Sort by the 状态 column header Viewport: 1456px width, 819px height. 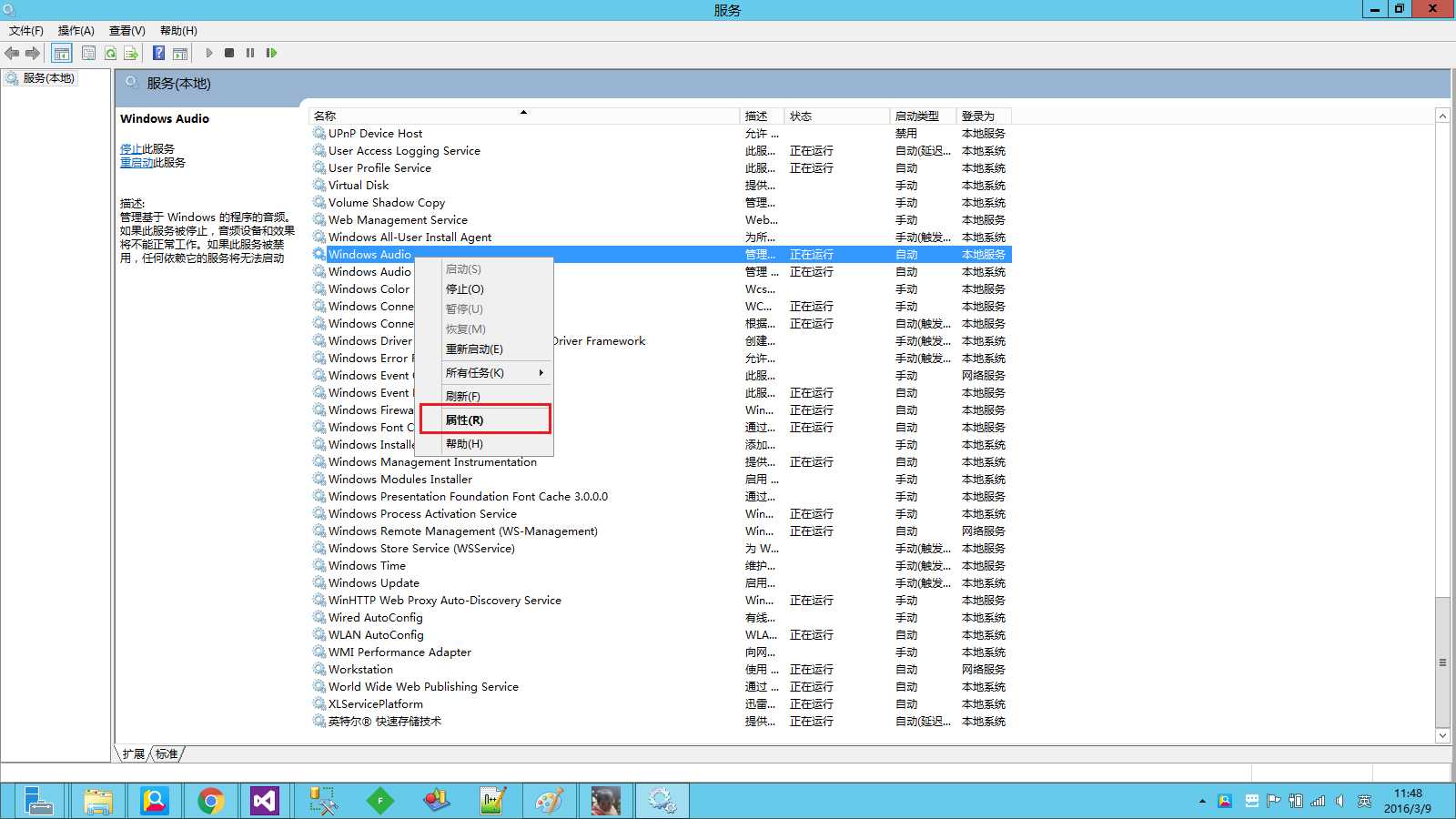[837, 116]
